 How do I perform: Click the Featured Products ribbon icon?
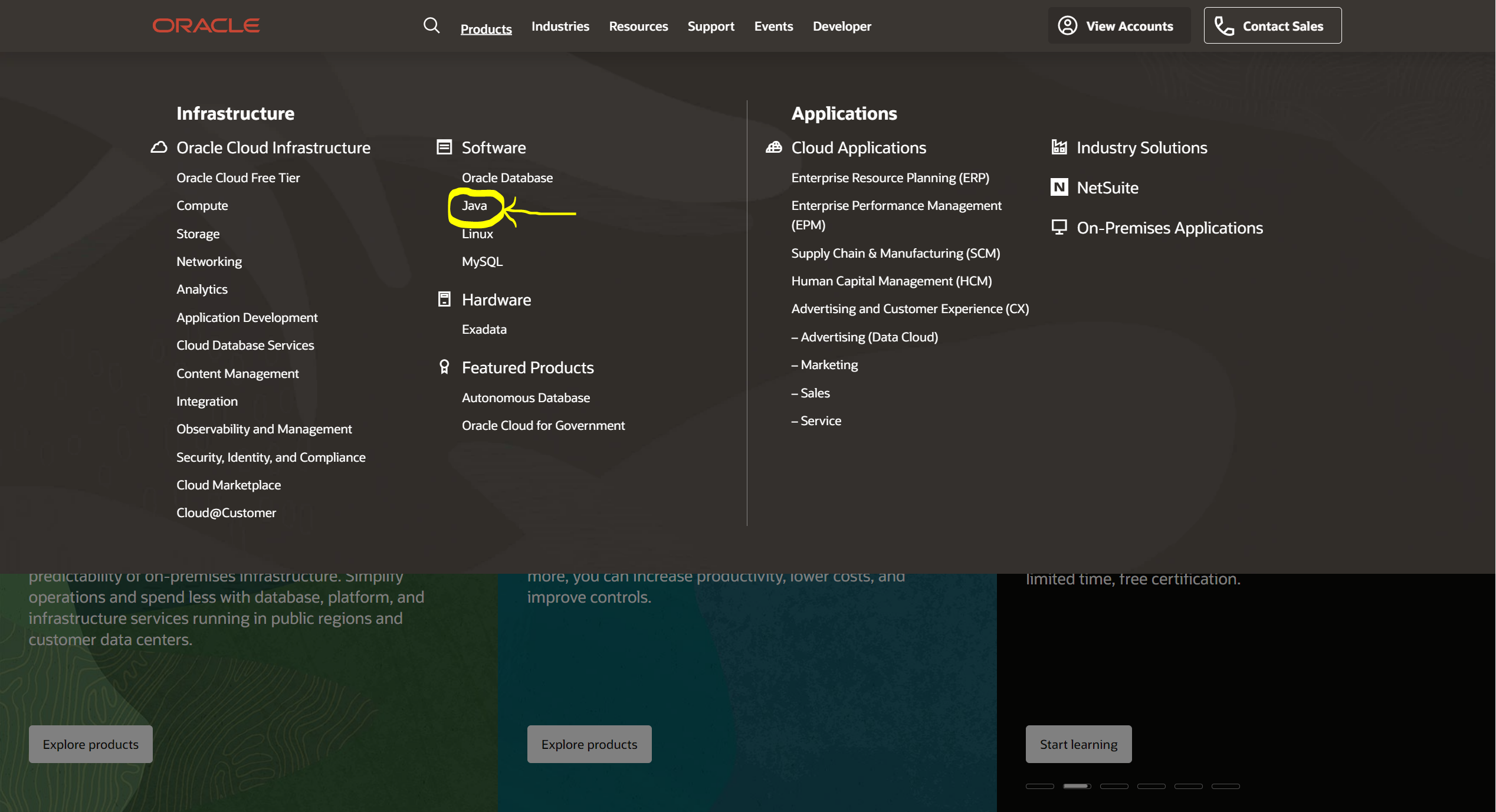click(444, 367)
